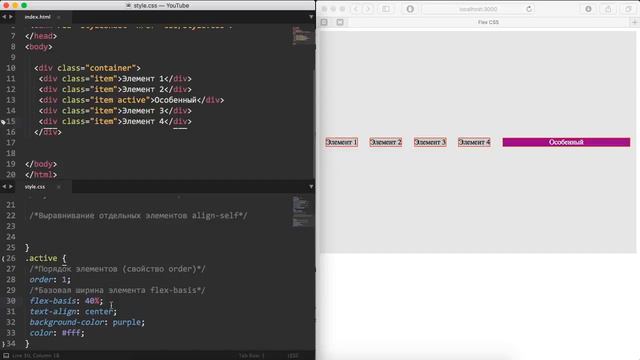640x360 pixels.
Task: Click the Элемент 2 text in code
Action: coord(142,89)
